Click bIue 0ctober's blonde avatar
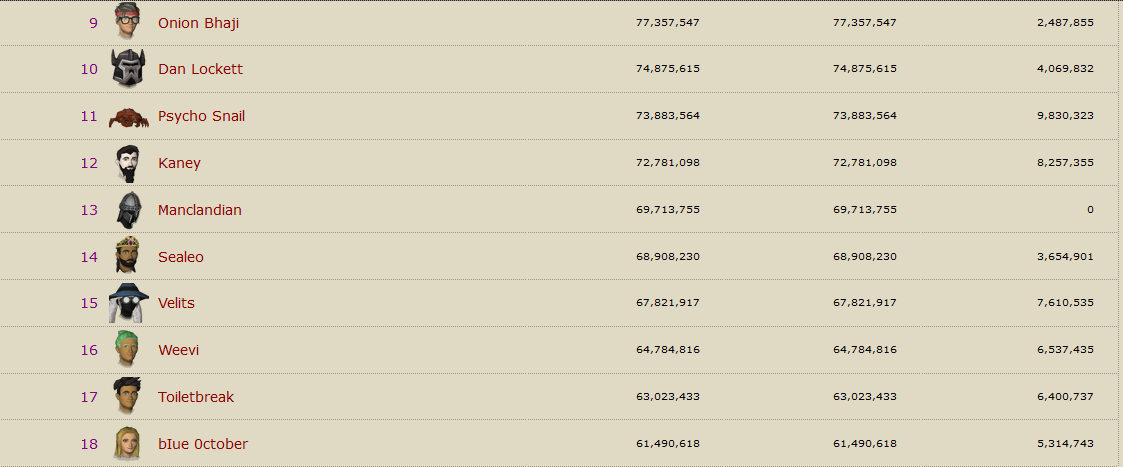The width and height of the screenshot is (1123, 467). [128, 444]
